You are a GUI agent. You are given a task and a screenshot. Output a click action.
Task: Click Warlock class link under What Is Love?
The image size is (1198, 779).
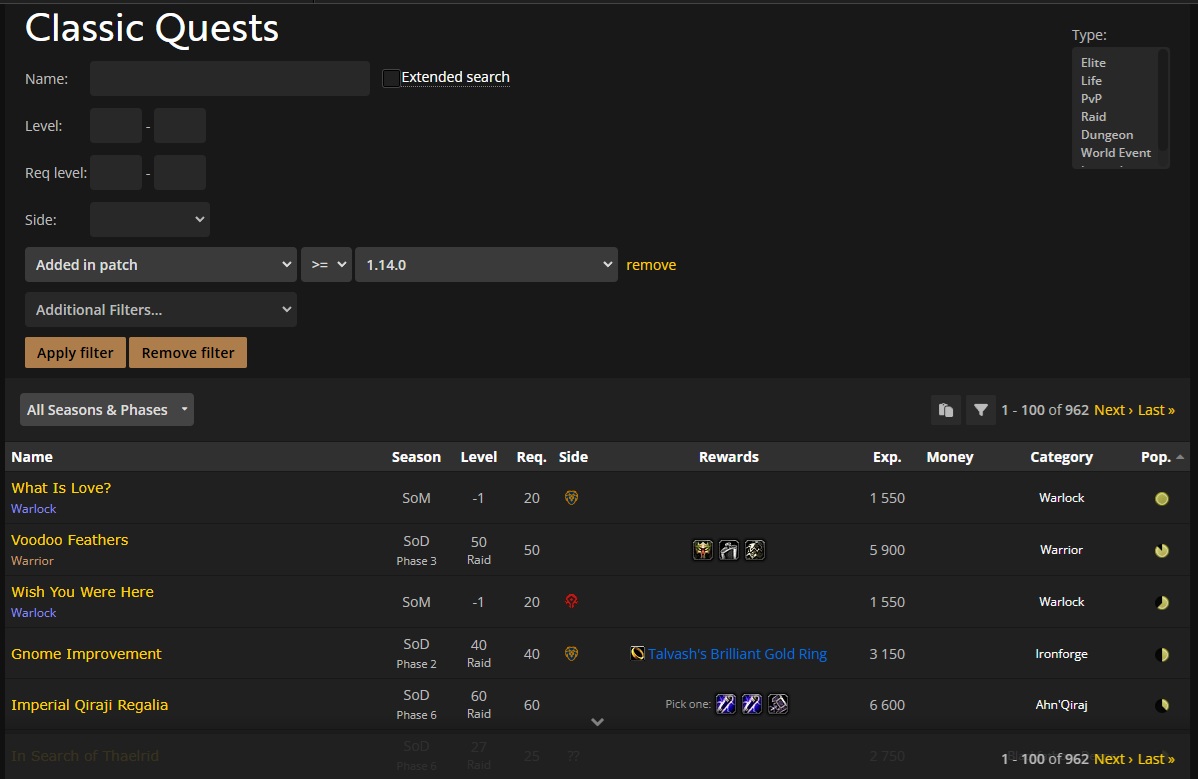coord(34,509)
